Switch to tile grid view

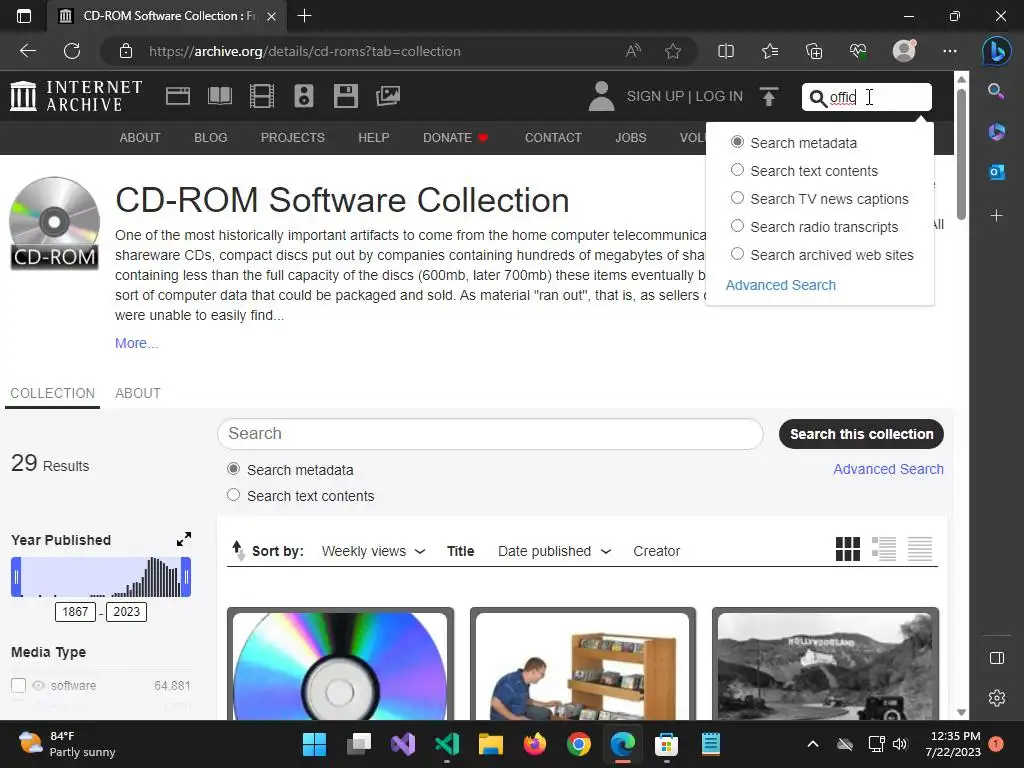pos(848,549)
